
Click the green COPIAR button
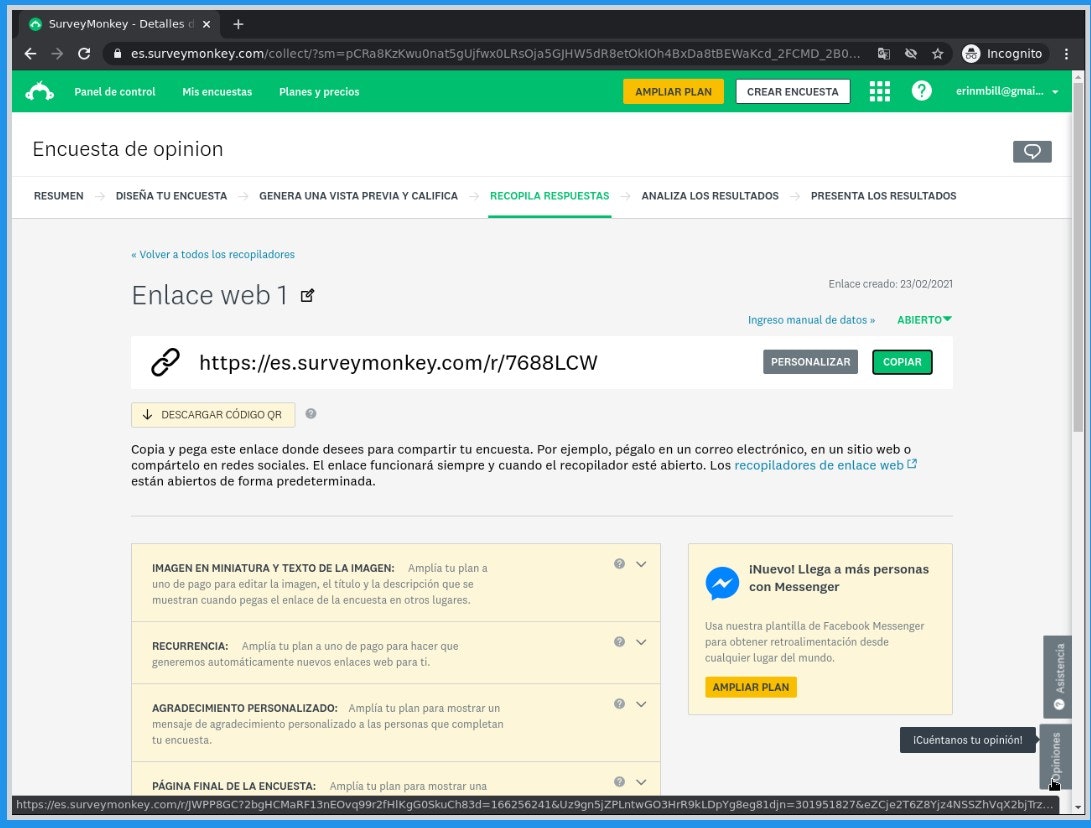pyautogui.click(x=902, y=362)
